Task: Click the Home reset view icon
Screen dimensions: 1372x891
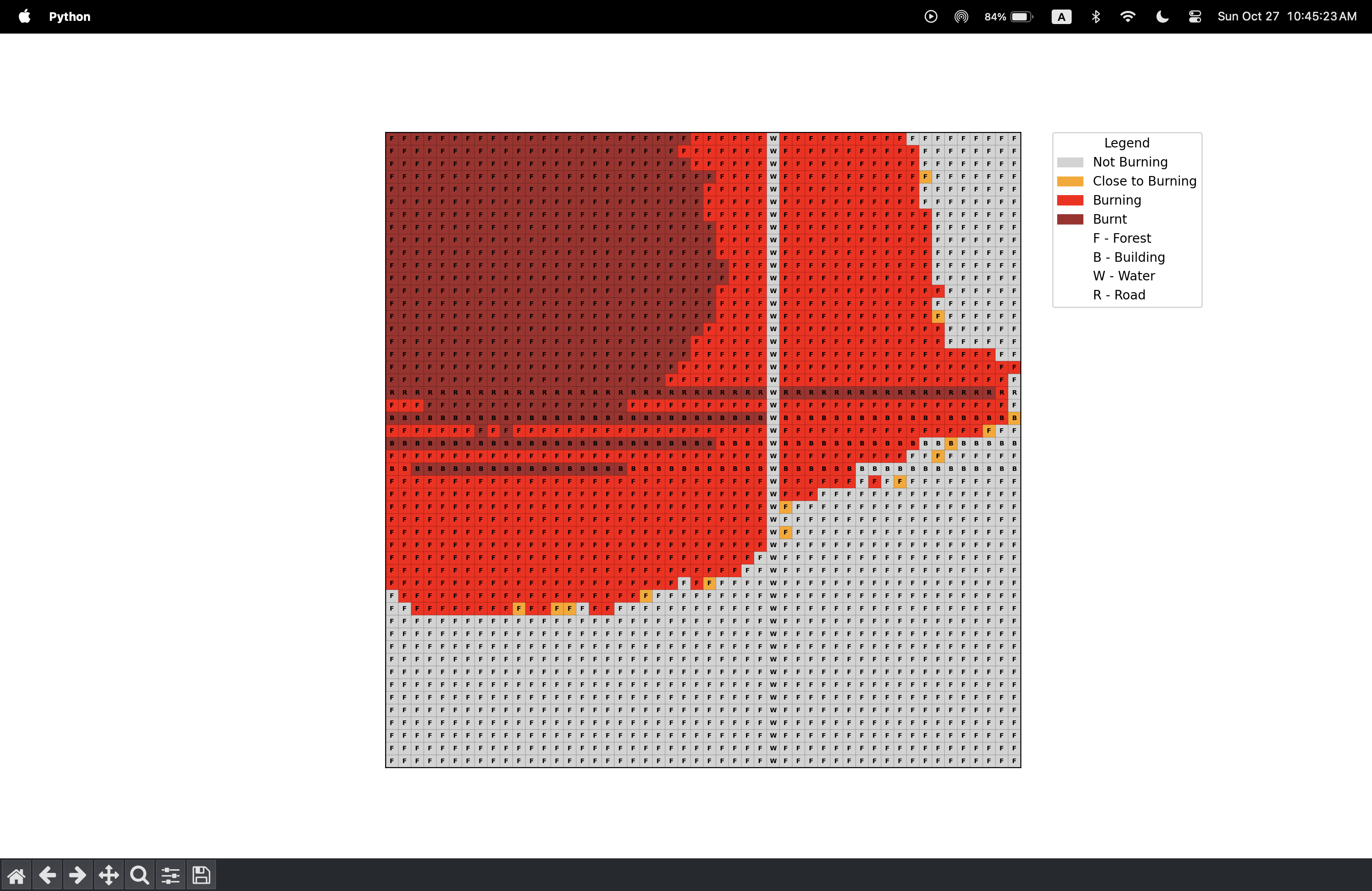Action: pyautogui.click(x=16, y=876)
